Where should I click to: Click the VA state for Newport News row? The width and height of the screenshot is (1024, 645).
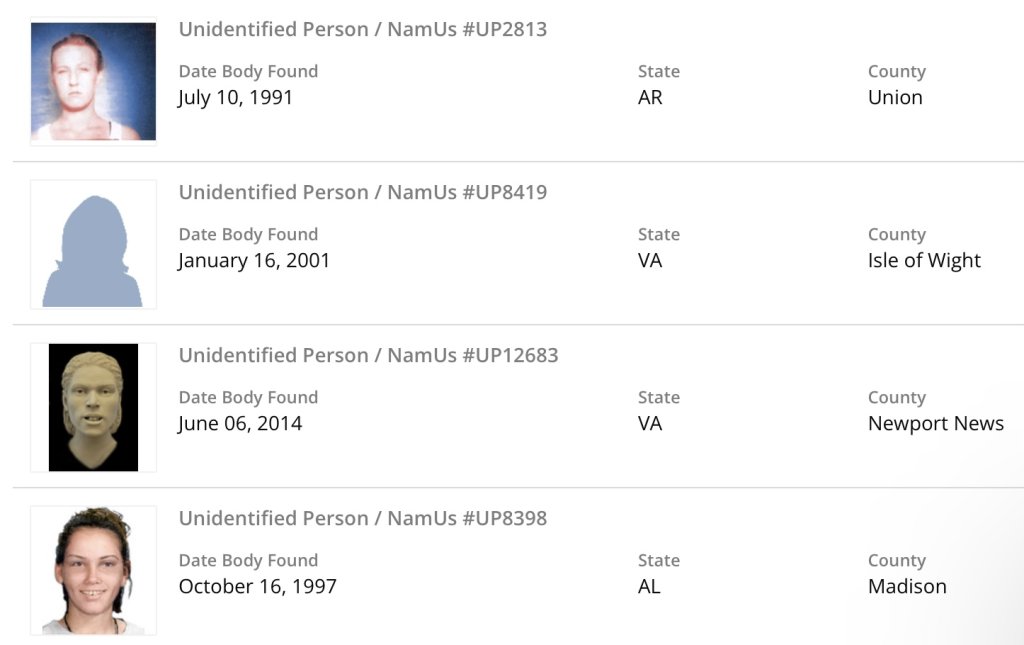tap(650, 423)
